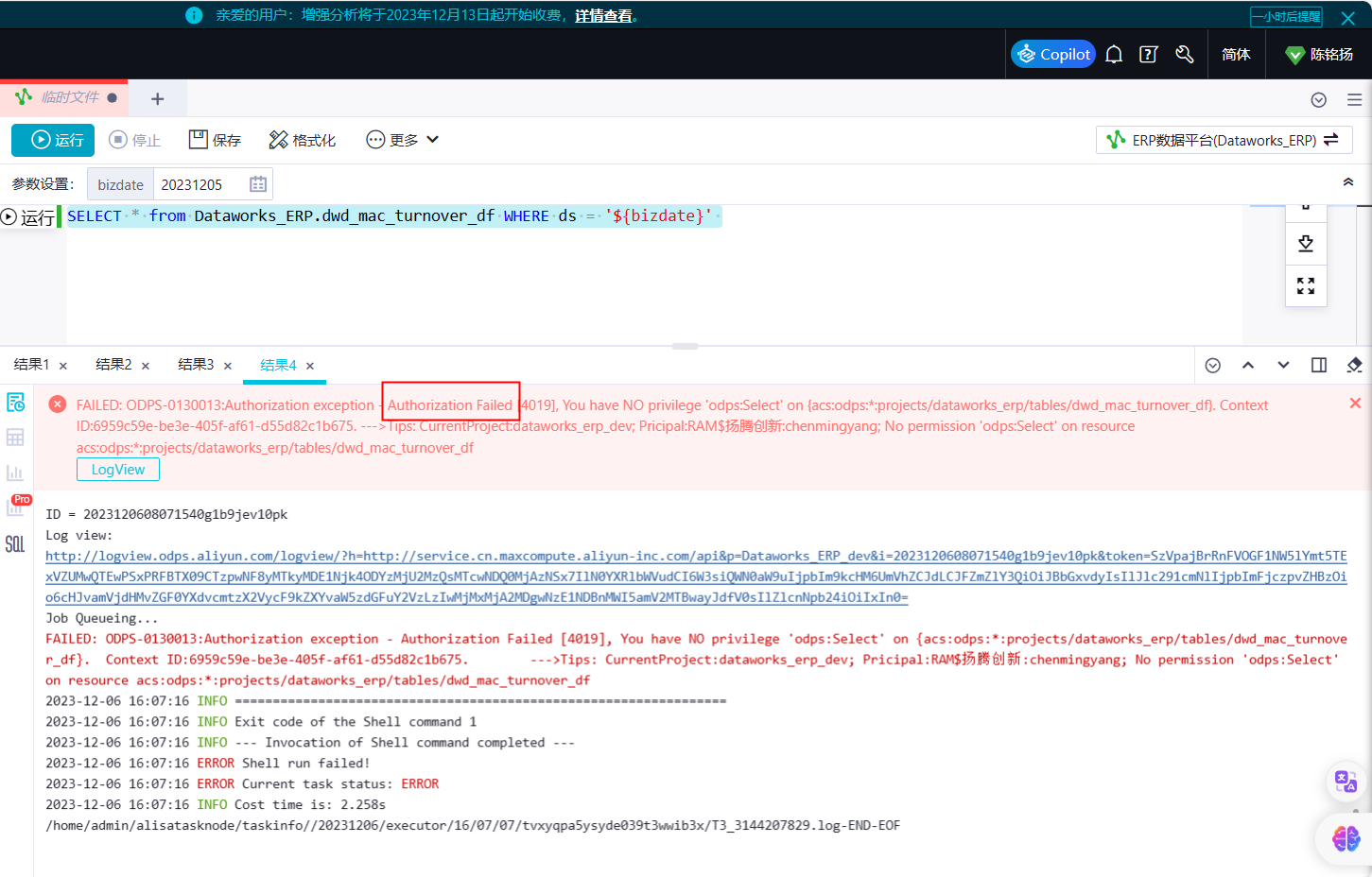Click 保存 to save the file
This screenshot has height=877, width=1372.
pos(216,140)
